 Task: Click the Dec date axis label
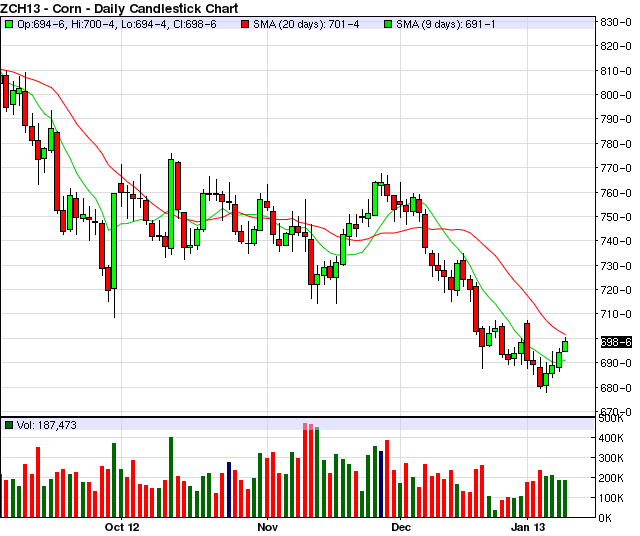point(401,527)
